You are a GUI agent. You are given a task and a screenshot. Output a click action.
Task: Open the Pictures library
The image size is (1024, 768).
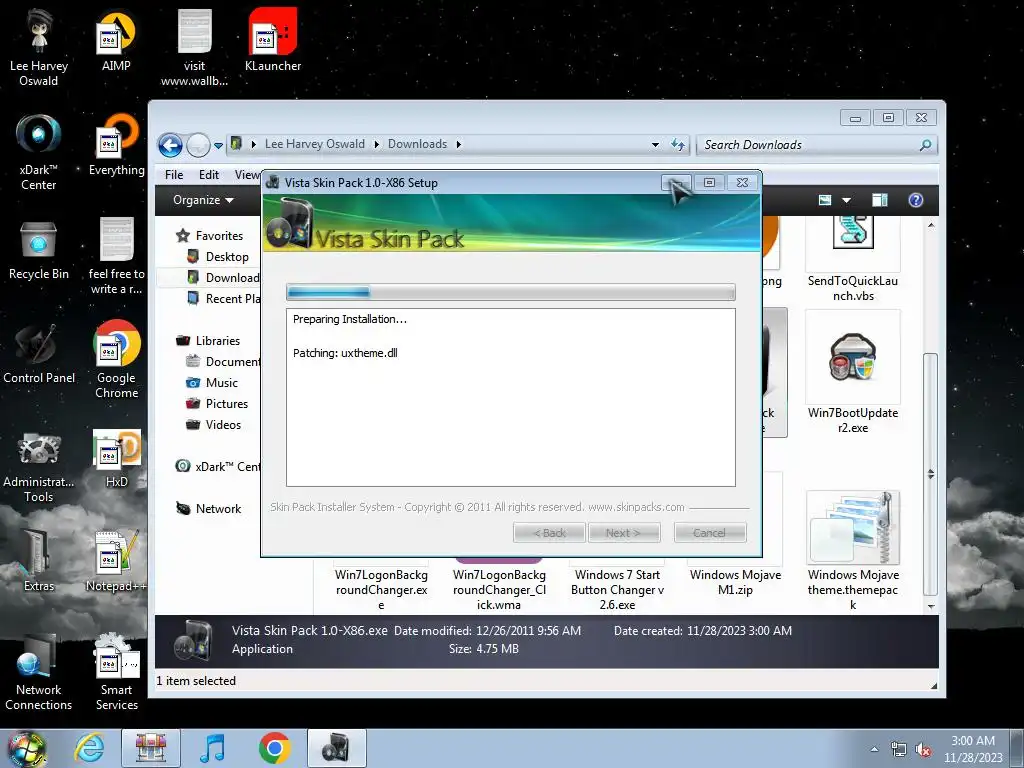click(217, 404)
